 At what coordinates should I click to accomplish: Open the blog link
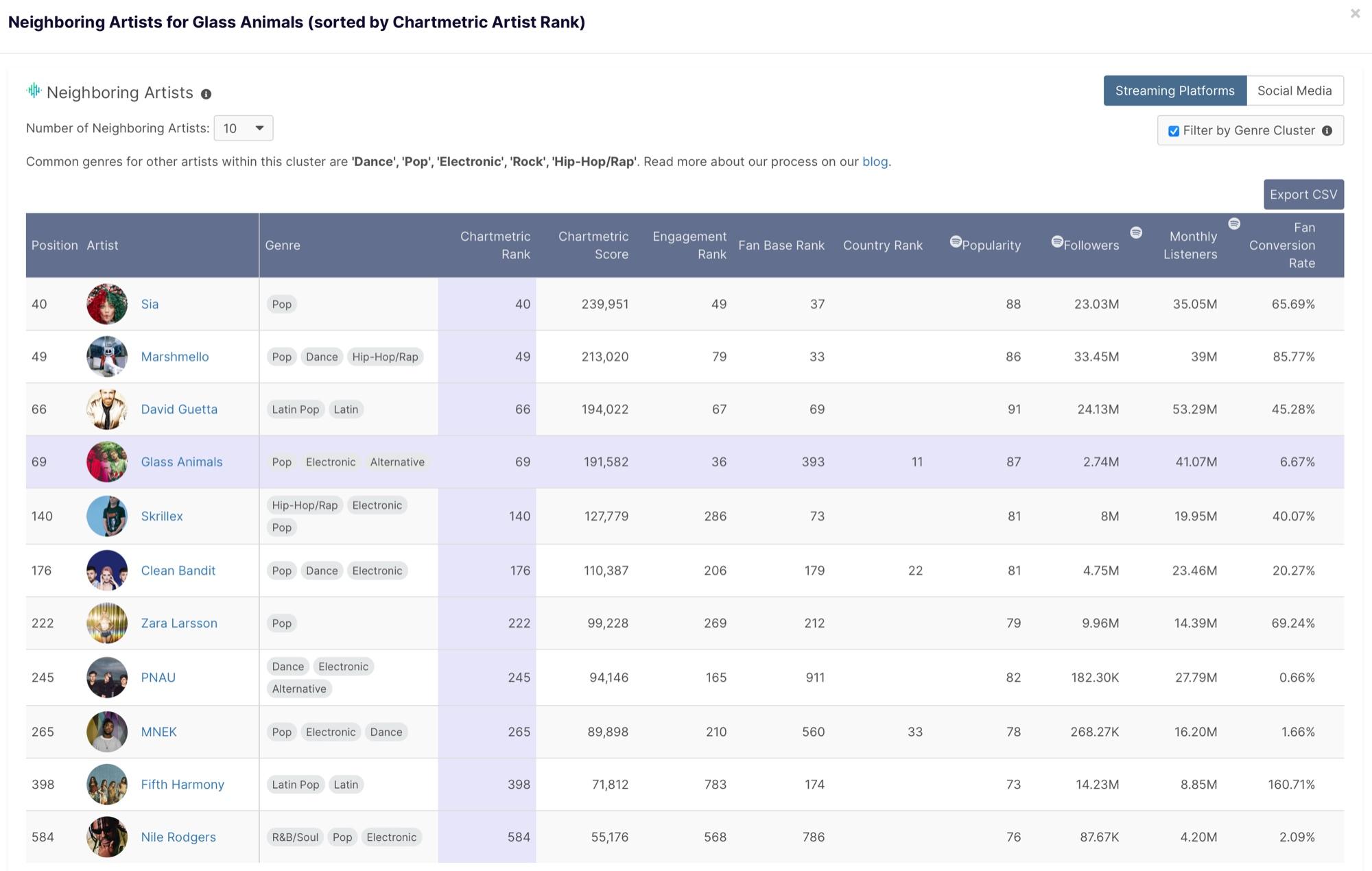tap(875, 162)
